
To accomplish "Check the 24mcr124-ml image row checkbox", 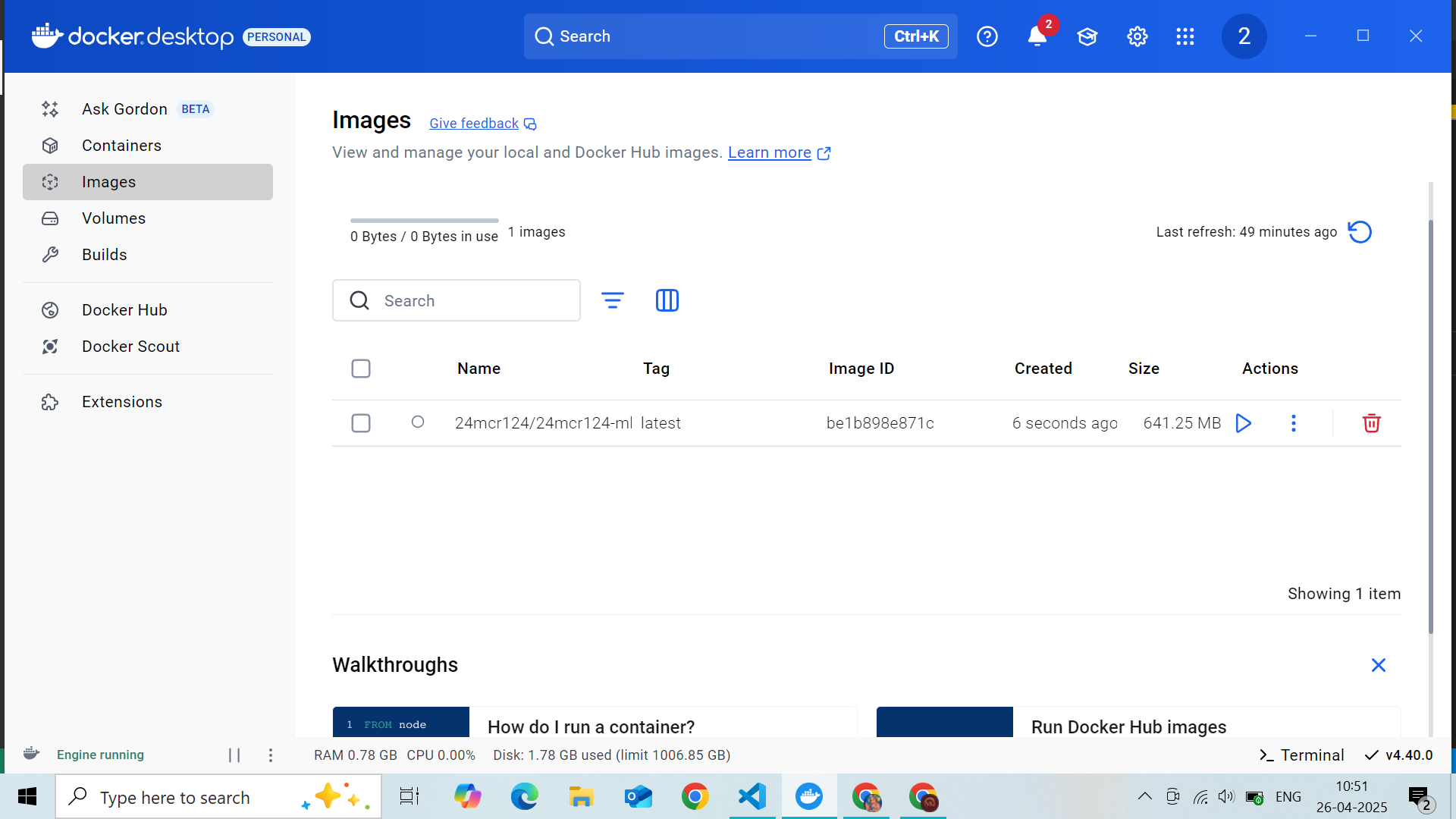I will [x=361, y=423].
